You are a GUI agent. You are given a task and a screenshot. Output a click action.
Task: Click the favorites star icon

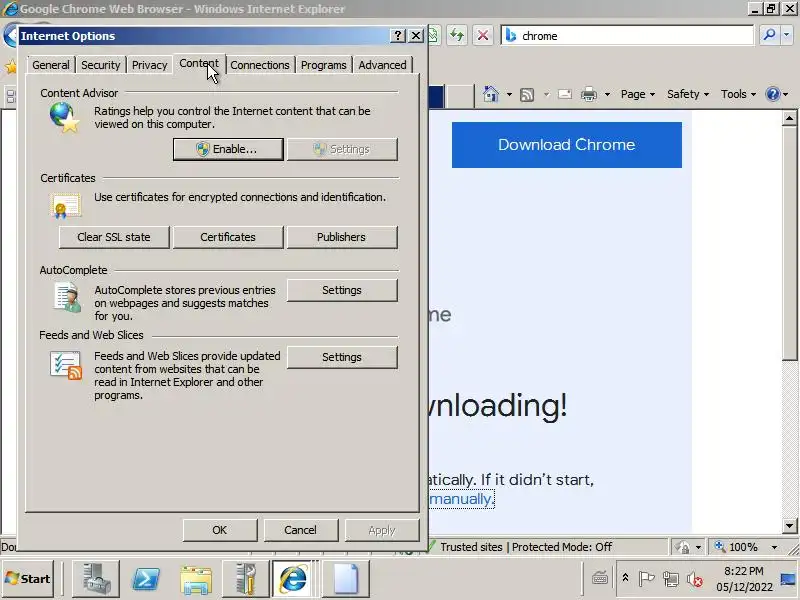[10, 66]
